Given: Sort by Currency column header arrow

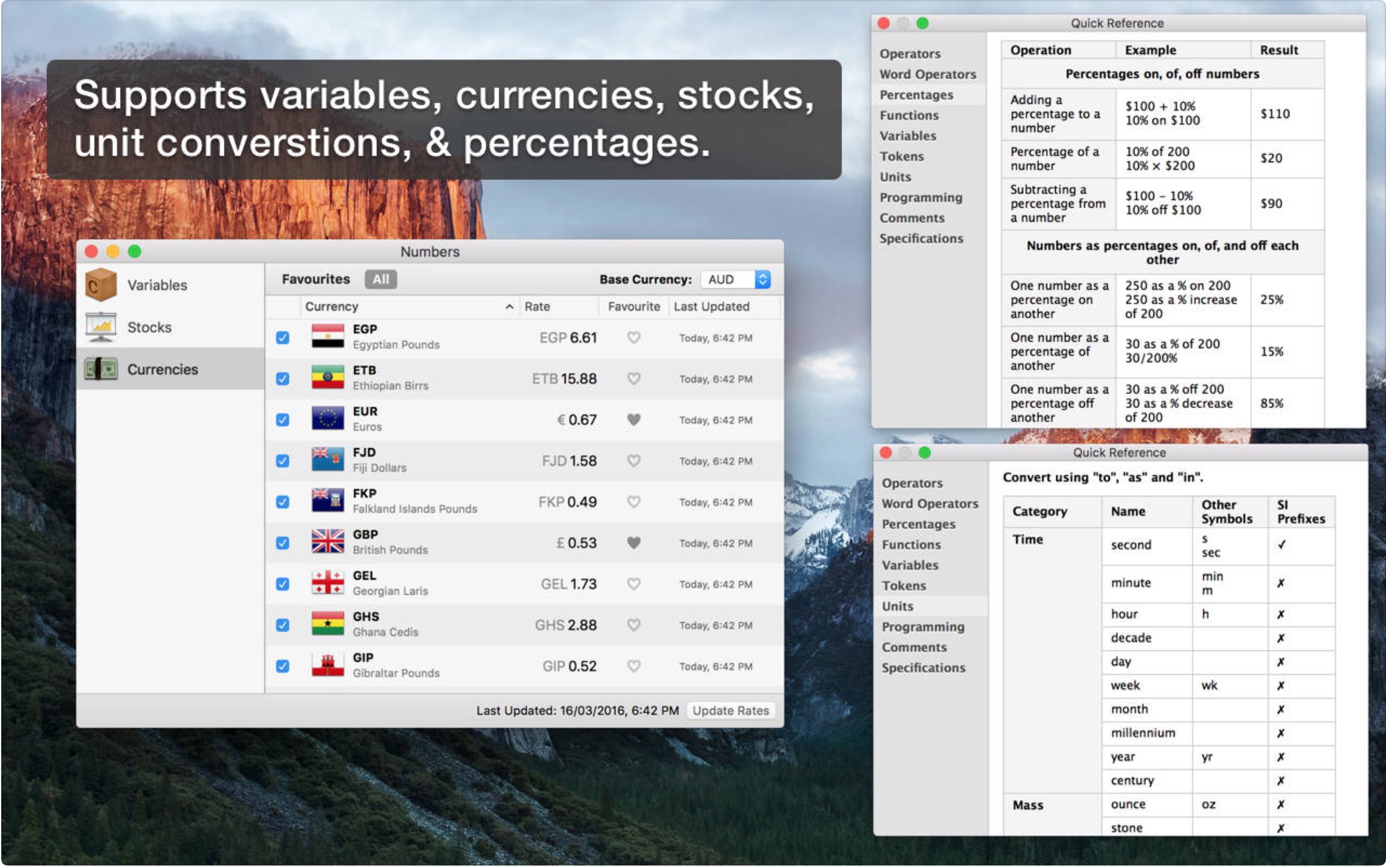Looking at the screenshot, I should [x=509, y=306].
